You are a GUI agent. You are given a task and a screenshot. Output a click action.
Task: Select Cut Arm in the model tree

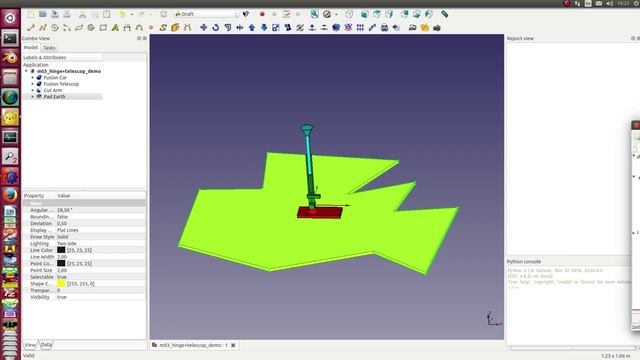[53, 90]
